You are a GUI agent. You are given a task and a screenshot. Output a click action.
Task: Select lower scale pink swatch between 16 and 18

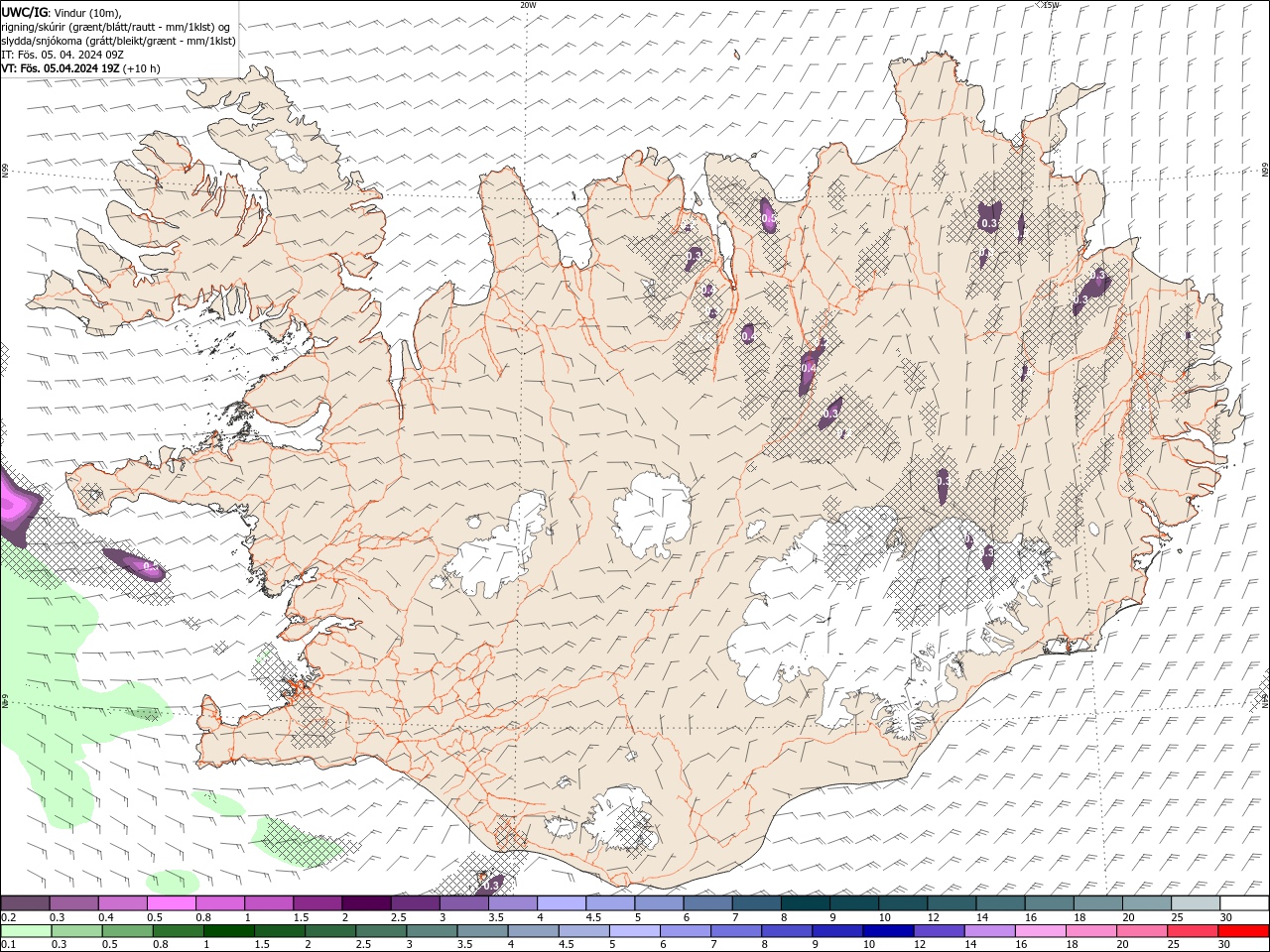click(x=1040, y=931)
